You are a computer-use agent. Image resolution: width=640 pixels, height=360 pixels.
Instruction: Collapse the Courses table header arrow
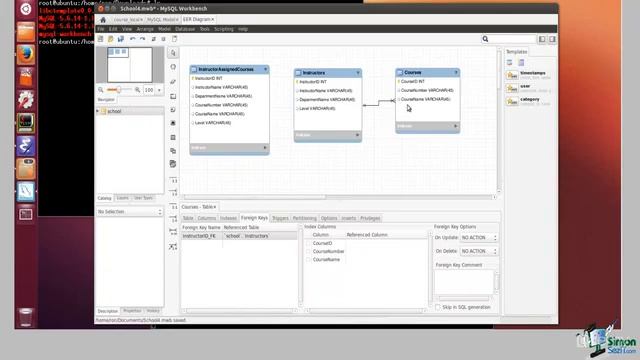[x=456, y=72]
